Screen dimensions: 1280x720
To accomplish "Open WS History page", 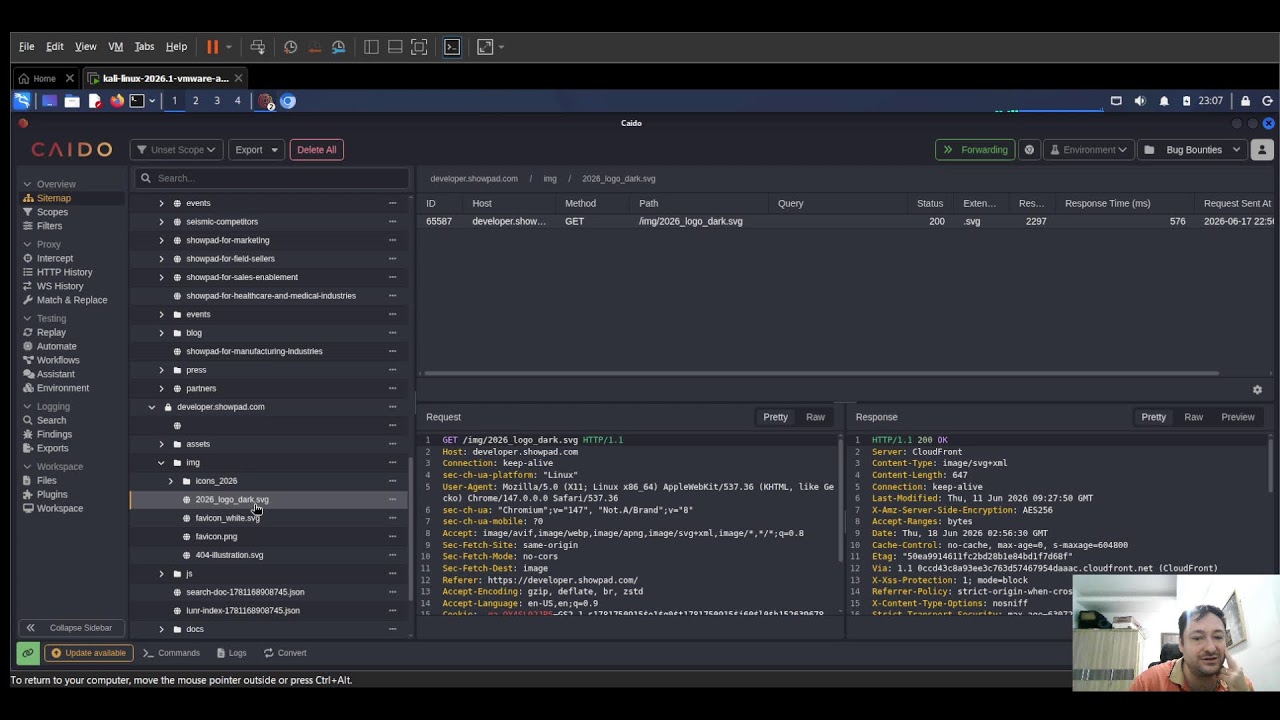I will click(x=60, y=286).
